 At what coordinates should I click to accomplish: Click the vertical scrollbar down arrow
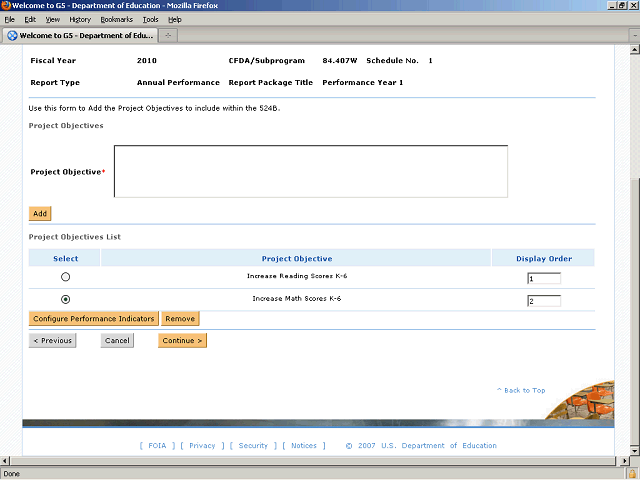pyautogui.click(x=635, y=451)
